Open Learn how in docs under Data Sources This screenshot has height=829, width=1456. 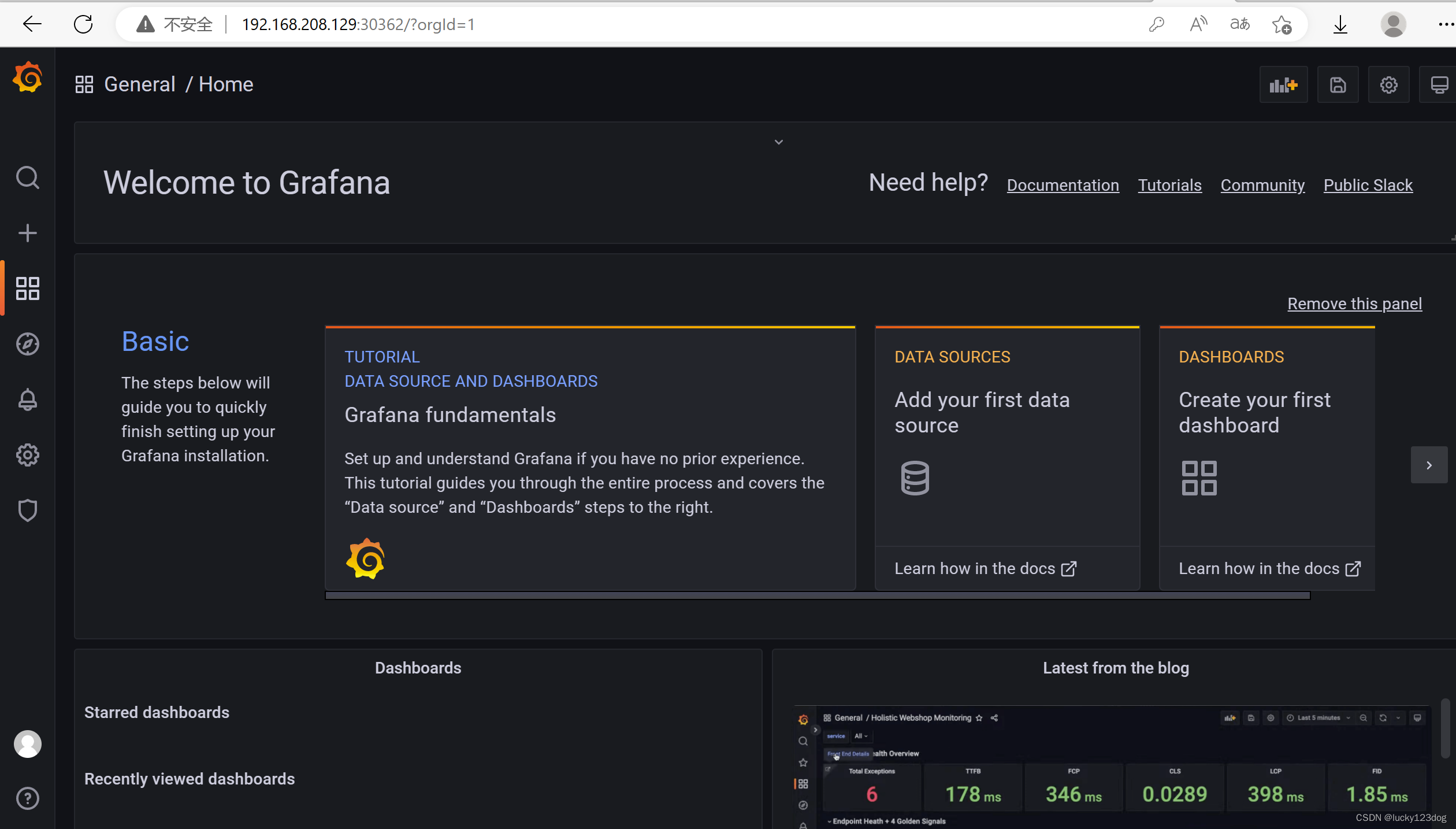(985, 568)
